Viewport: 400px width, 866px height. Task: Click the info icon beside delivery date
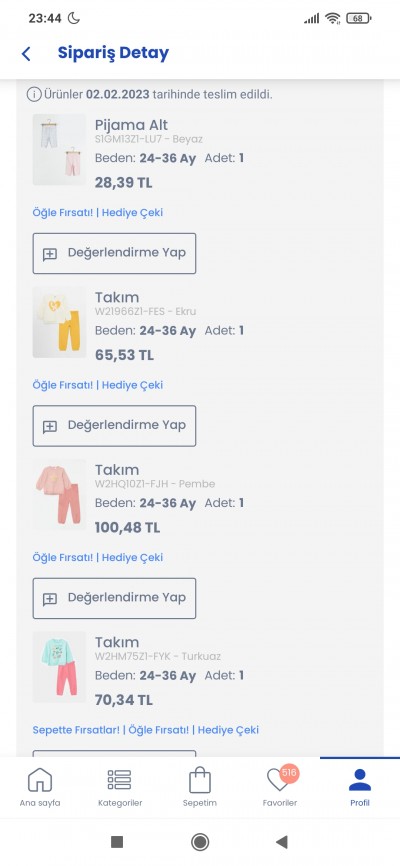click(x=34, y=94)
